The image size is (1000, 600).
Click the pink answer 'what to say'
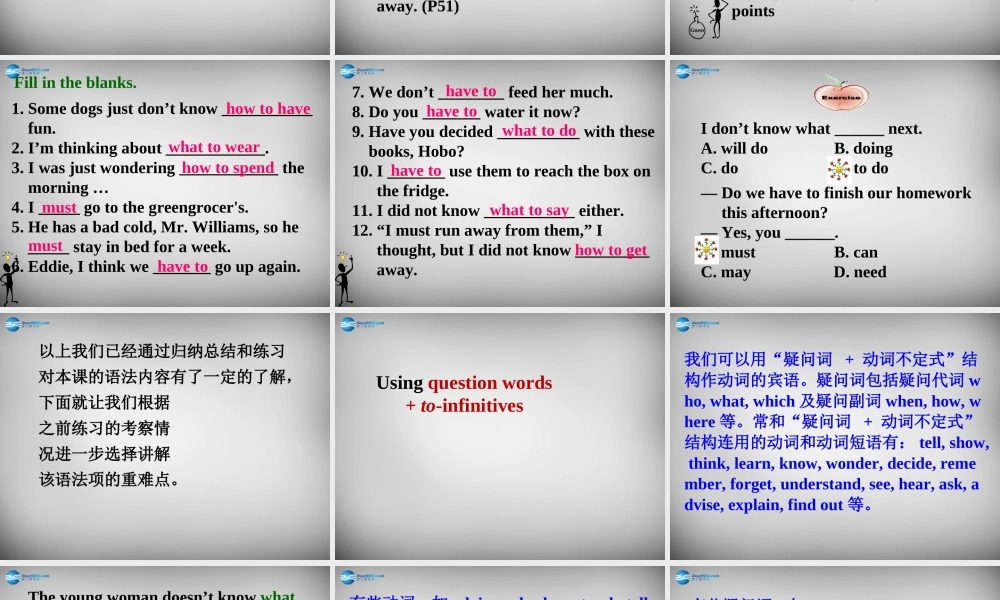point(529,210)
